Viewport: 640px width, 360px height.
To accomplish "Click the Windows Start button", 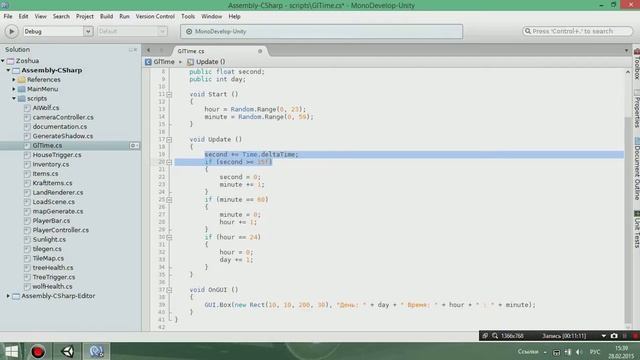I will coord(11,351).
